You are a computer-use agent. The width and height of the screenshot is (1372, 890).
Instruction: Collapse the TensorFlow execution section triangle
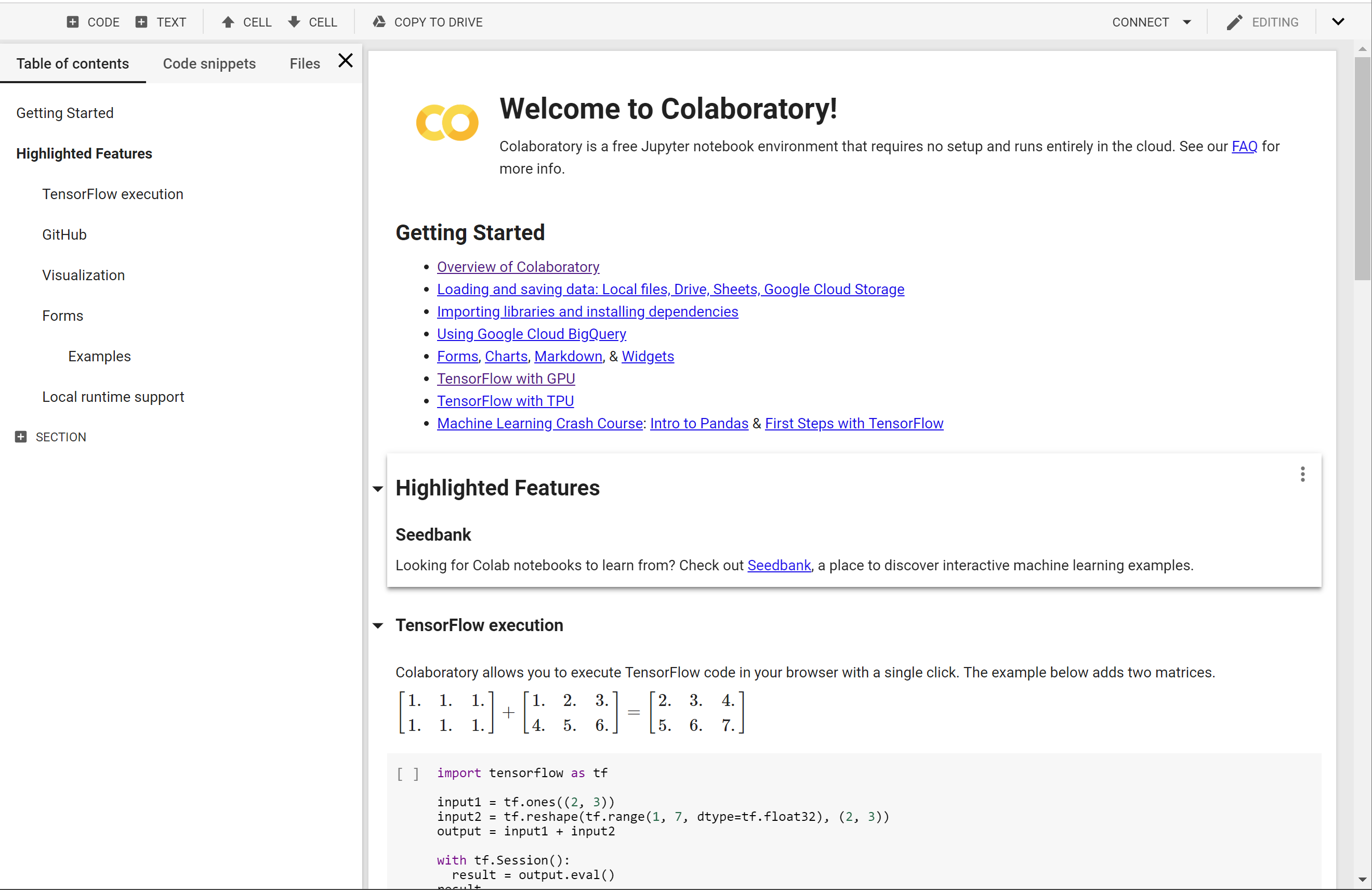click(x=378, y=625)
